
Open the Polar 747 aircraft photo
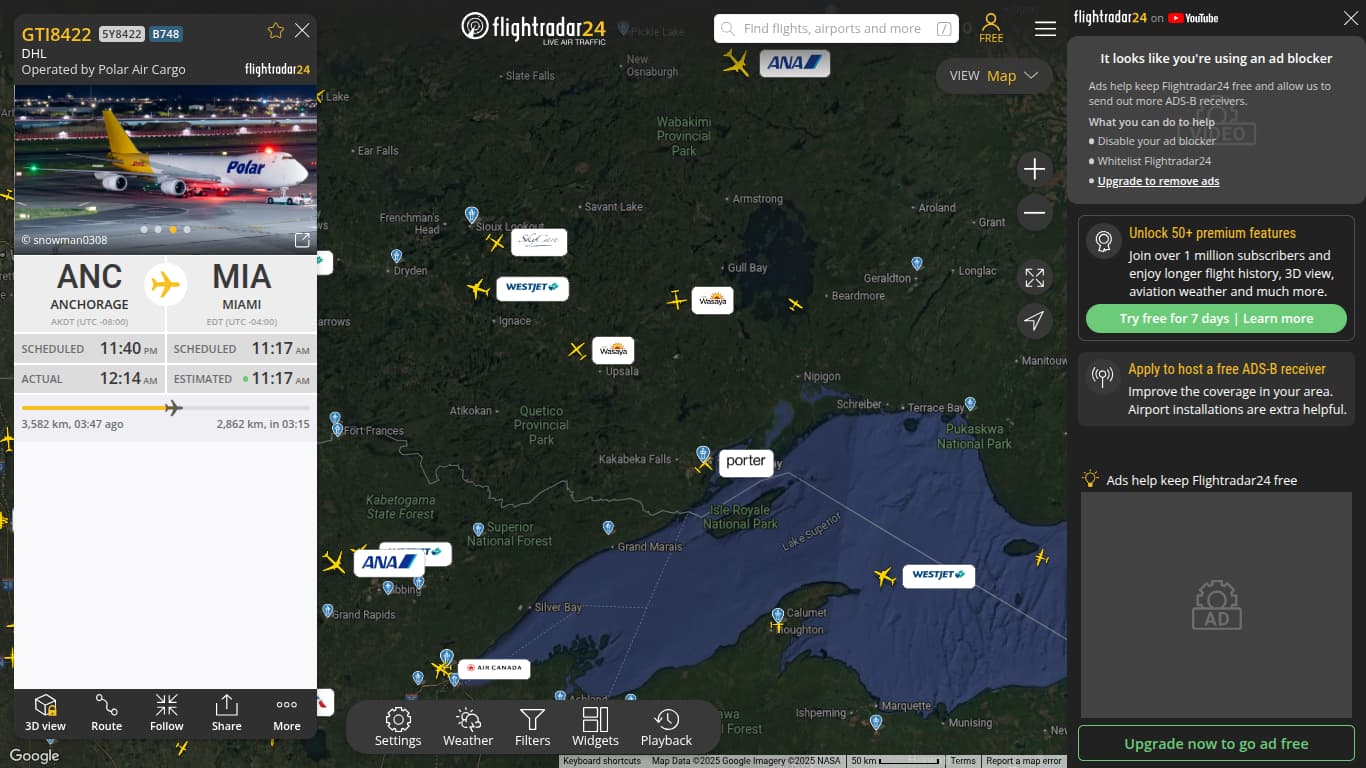pos(165,169)
